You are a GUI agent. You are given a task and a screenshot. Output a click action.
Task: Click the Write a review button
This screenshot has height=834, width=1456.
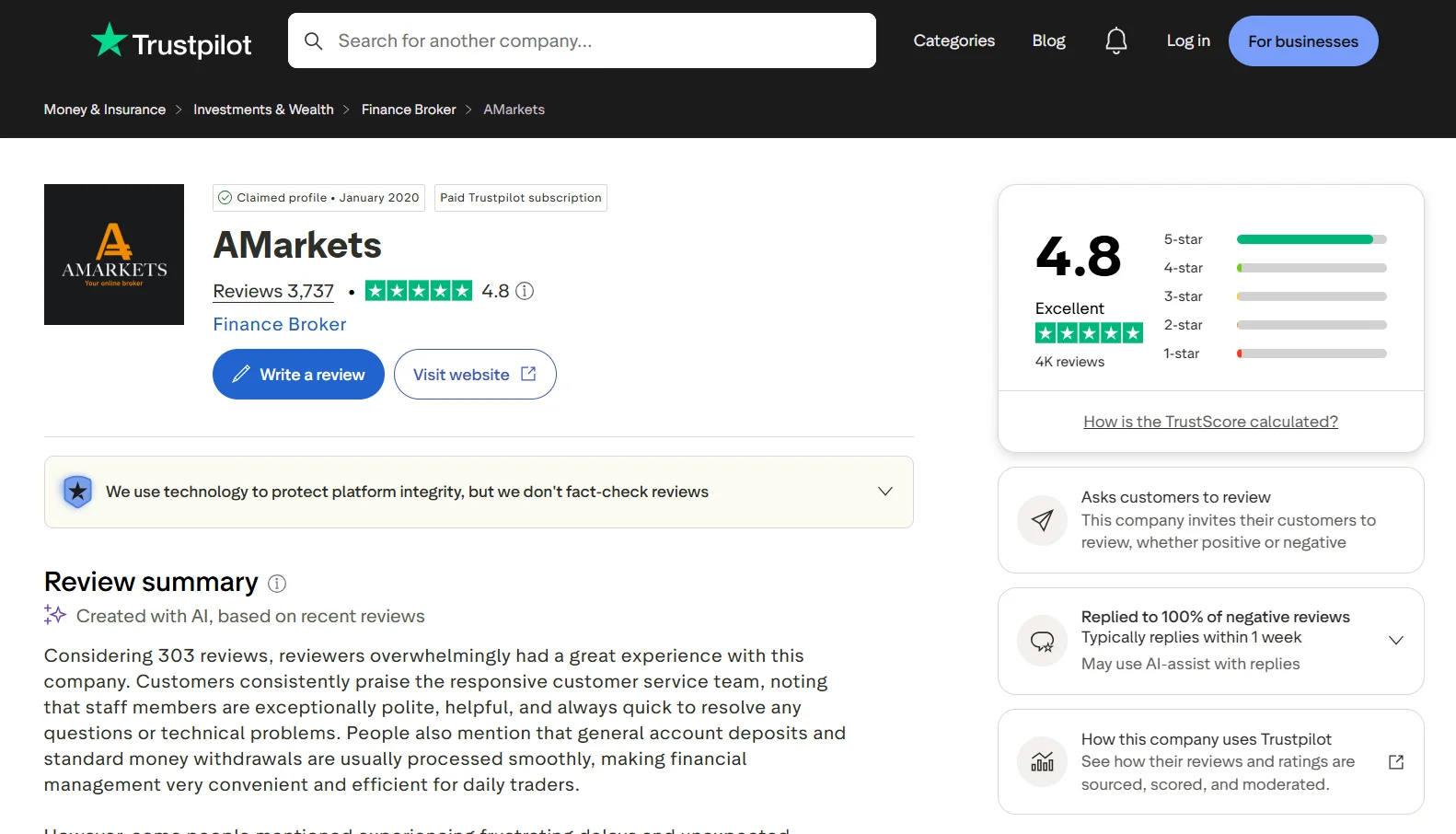pos(298,375)
